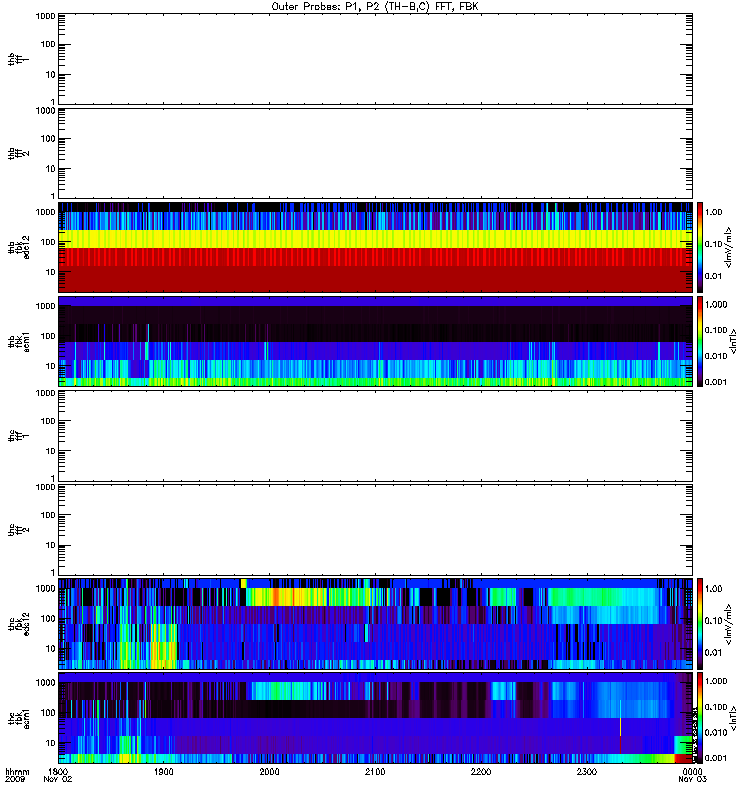Click the dark red band in thb fbk edc12 spectrogram
The image size is (750, 800).
[x=376, y=279]
